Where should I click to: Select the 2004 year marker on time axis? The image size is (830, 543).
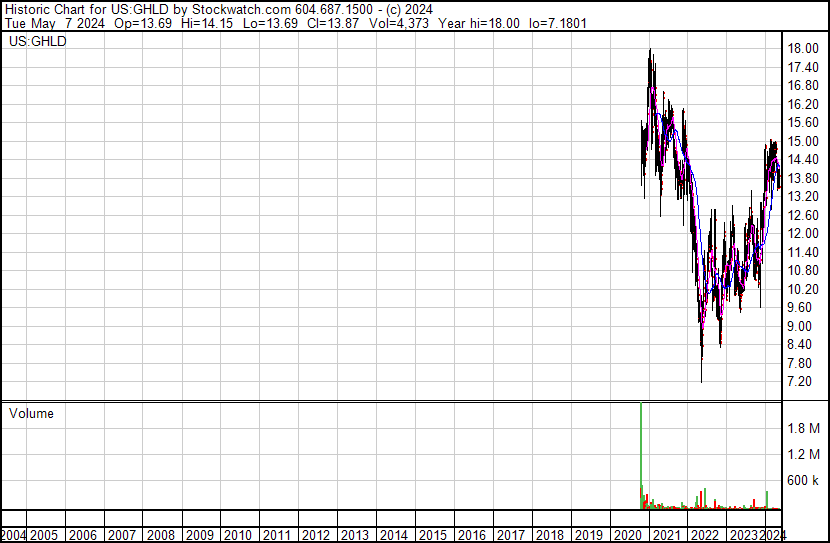click(13, 535)
